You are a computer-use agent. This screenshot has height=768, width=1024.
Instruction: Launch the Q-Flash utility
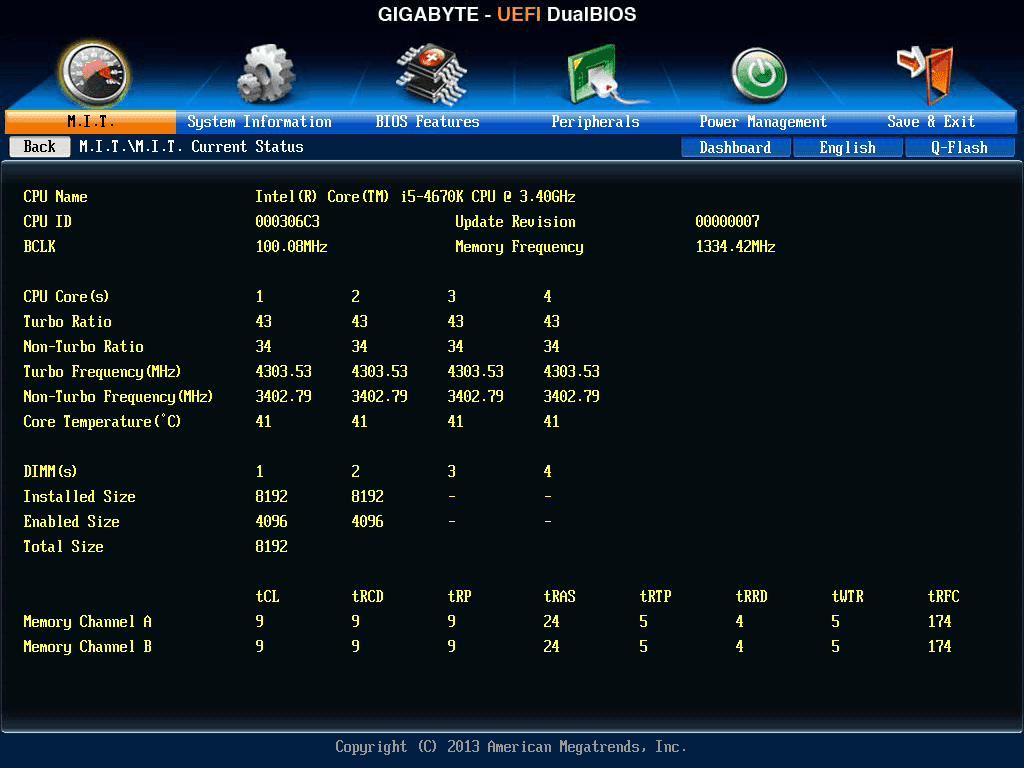959,148
